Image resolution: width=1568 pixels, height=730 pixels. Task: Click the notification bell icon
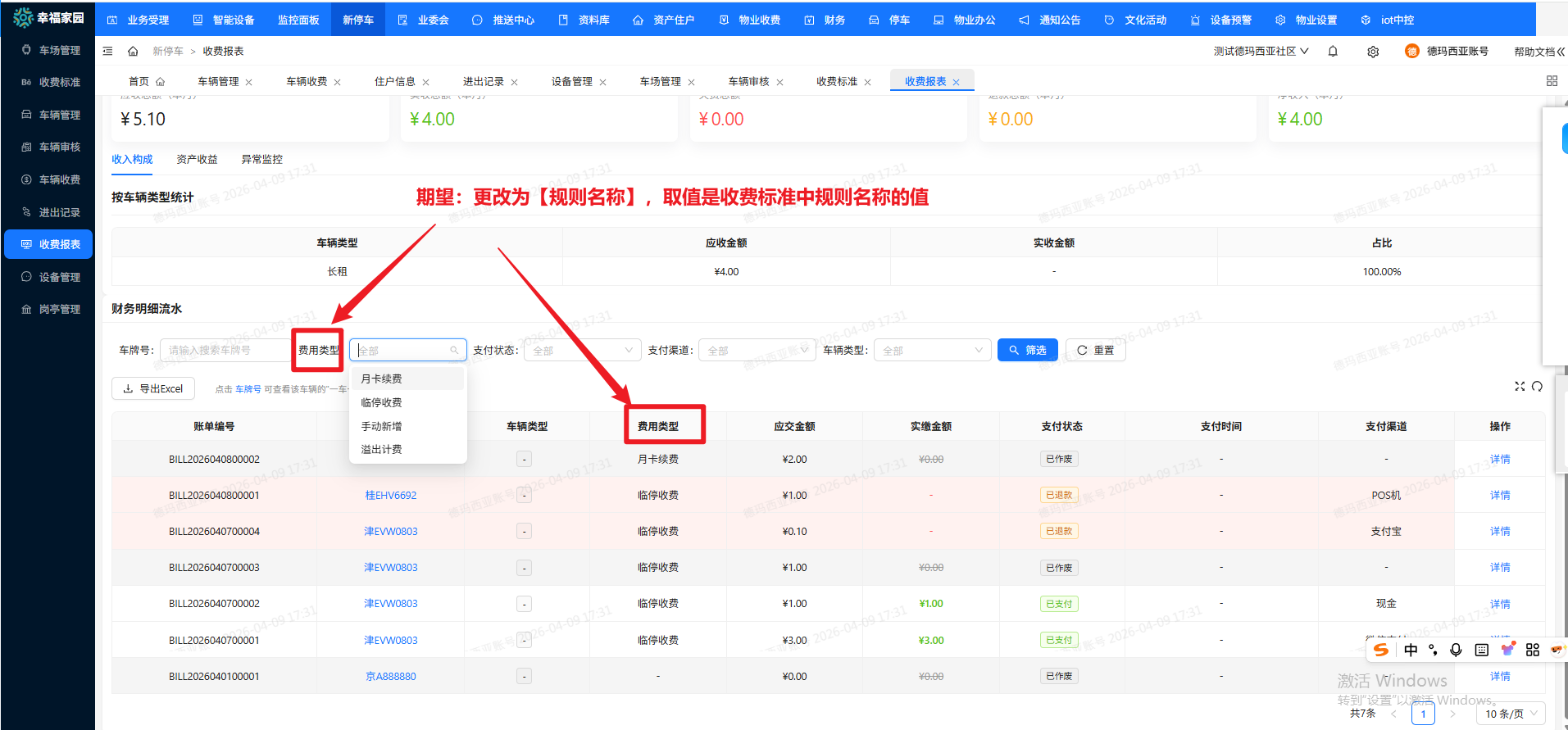pyautogui.click(x=1333, y=52)
